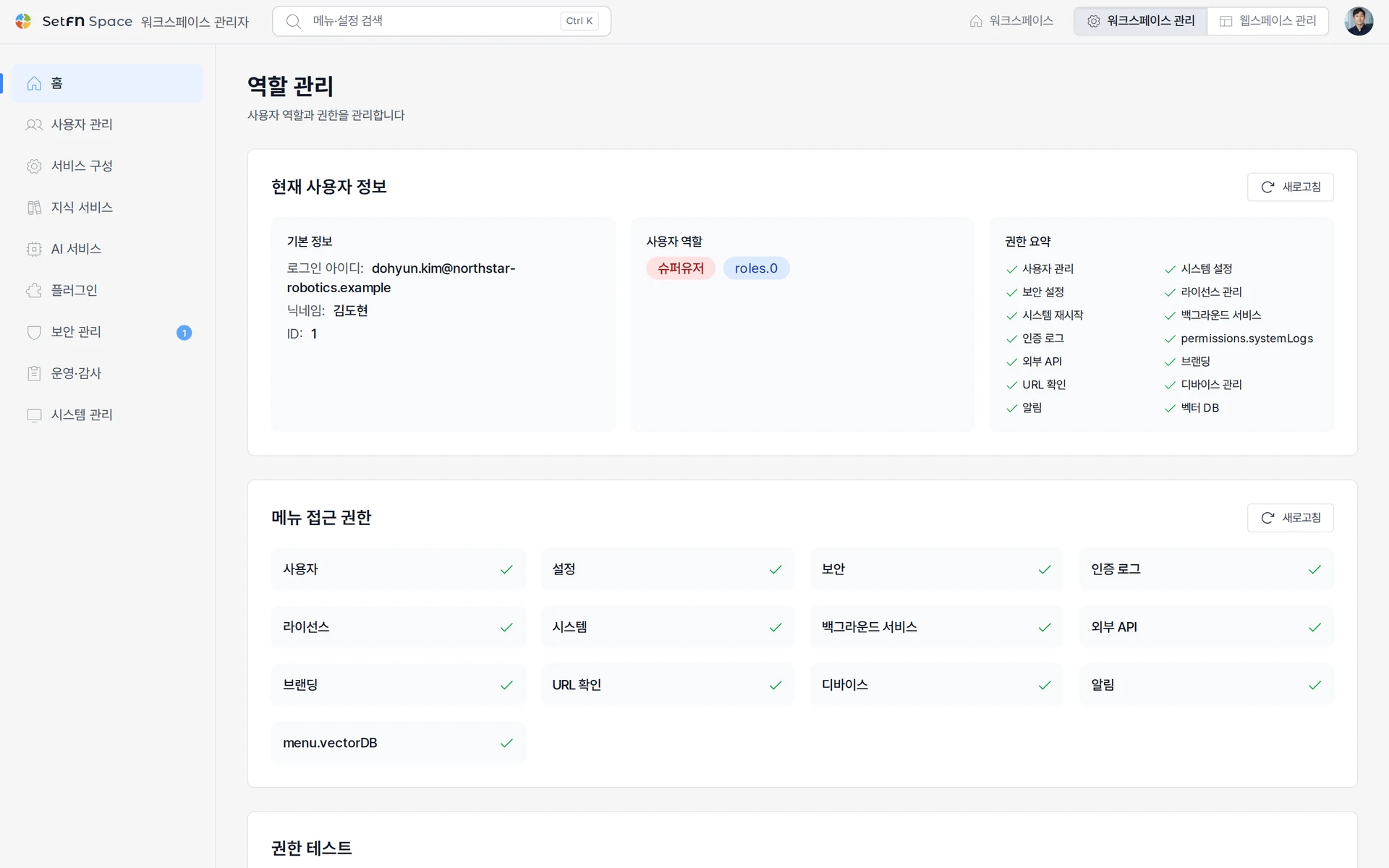Click the 플러그인 puzzle icon
This screenshot has width=1389, height=868.
coord(34,290)
